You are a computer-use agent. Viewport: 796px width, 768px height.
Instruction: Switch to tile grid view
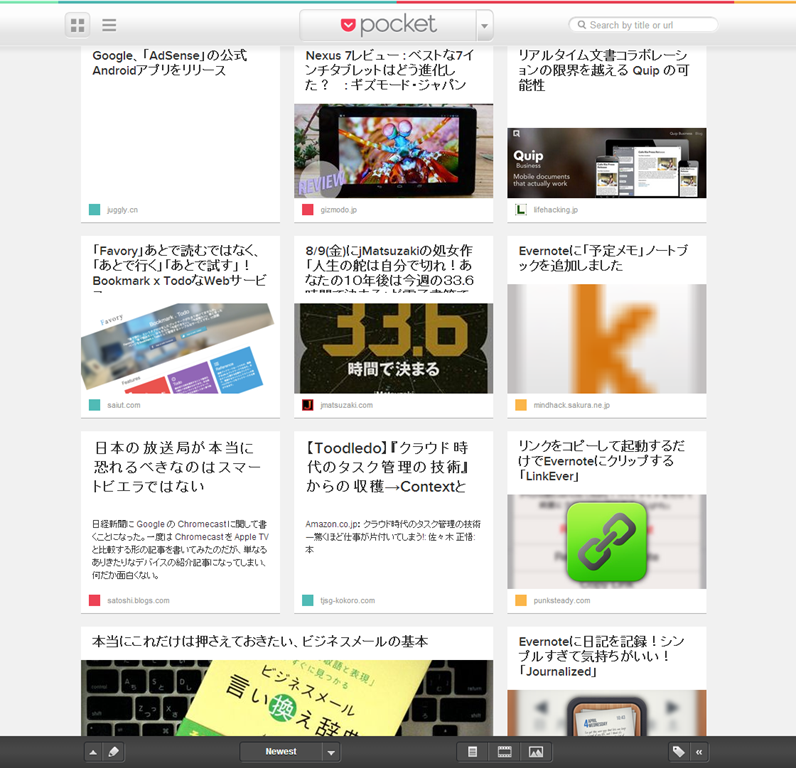(77, 25)
